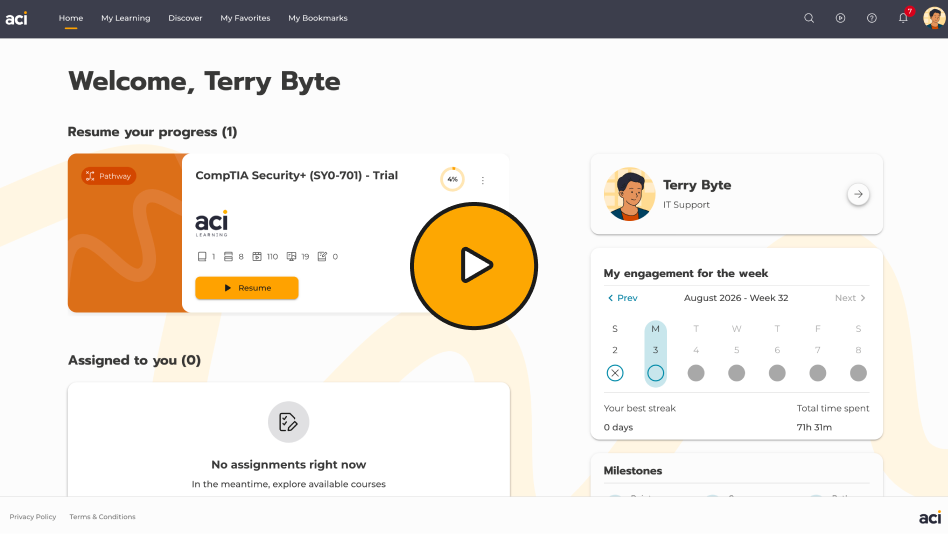Image resolution: width=948 pixels, height=534 pixels.
Task: Open the user avatar menu in the header
Action: pos(934,18)
